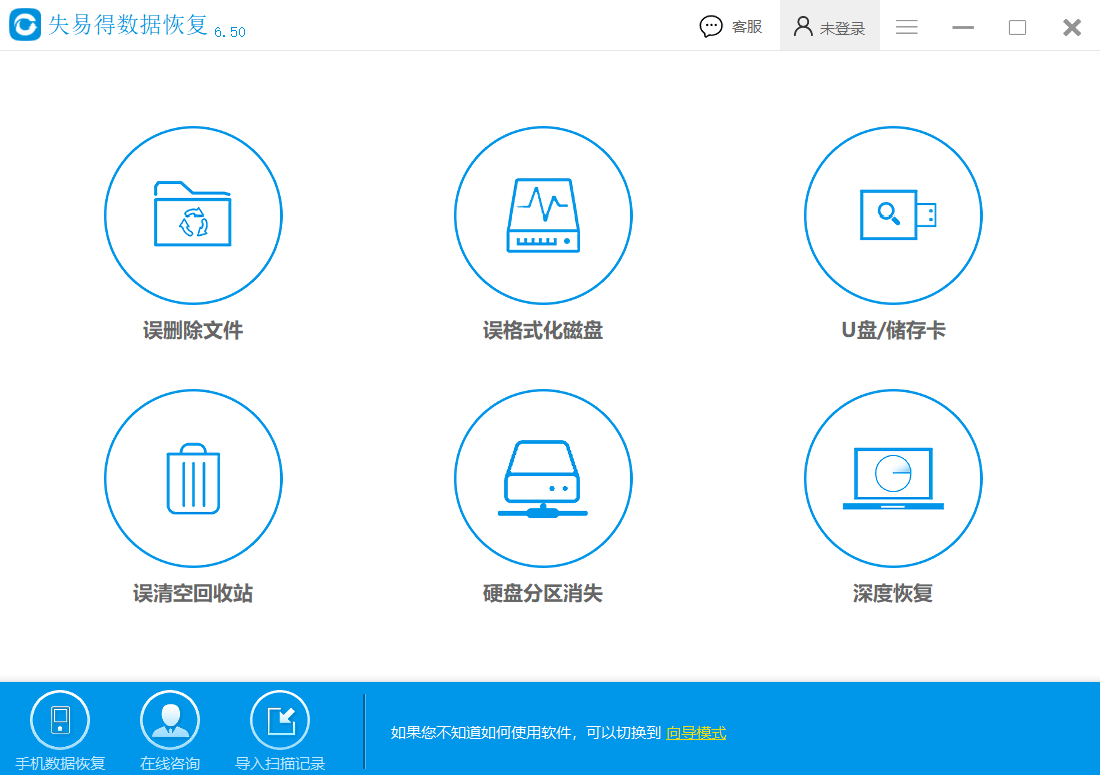1100x775 pixels.
Task: Open the hamburger settings menu
Action: click(906, 27)
